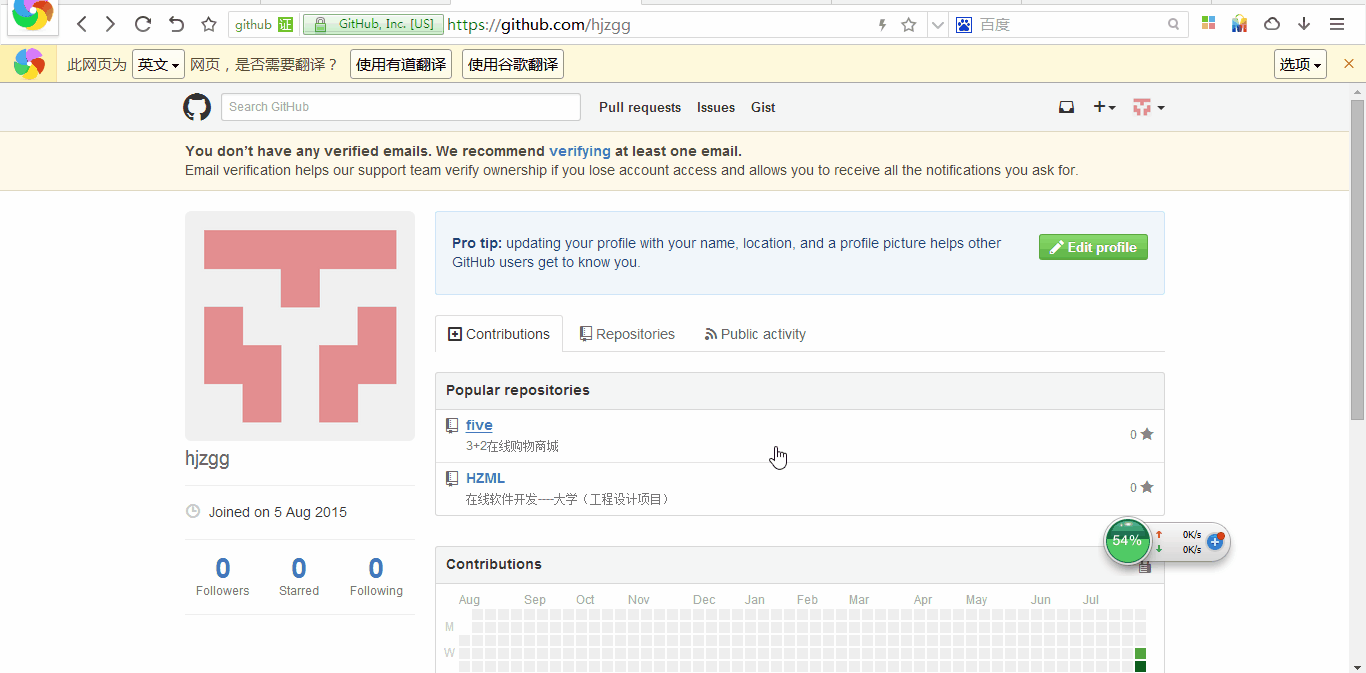Close the translation bar
This screenshot has height=673, width=1366.
(1348, 64)
